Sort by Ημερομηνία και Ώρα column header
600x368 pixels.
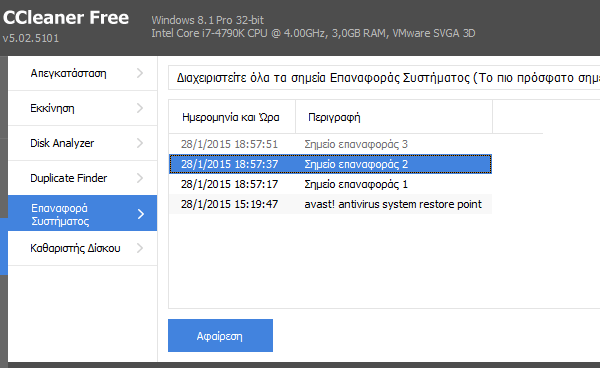click(x=232, y=117)
